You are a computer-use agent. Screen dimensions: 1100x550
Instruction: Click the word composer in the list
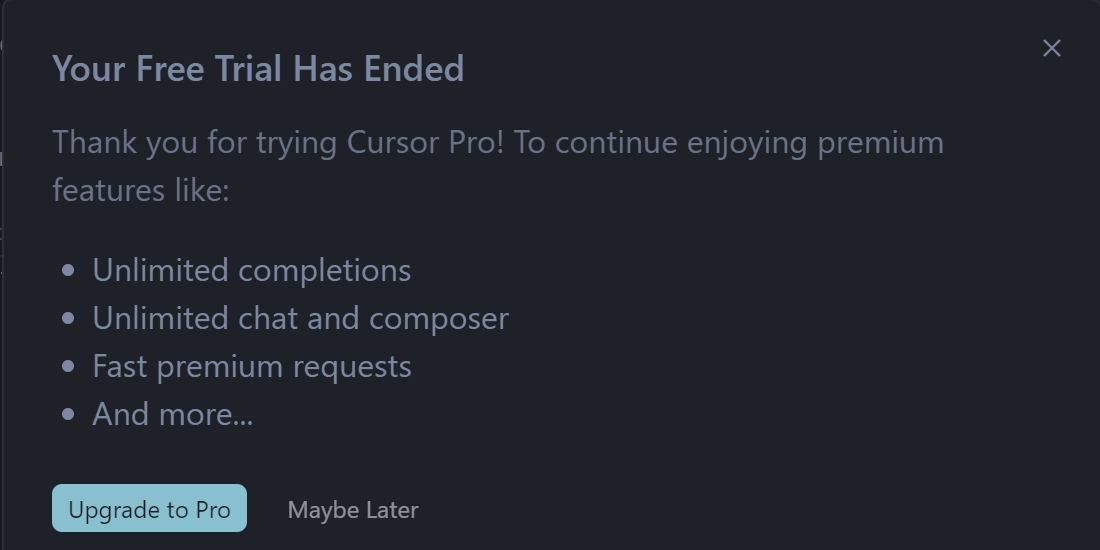coord(439,320)
